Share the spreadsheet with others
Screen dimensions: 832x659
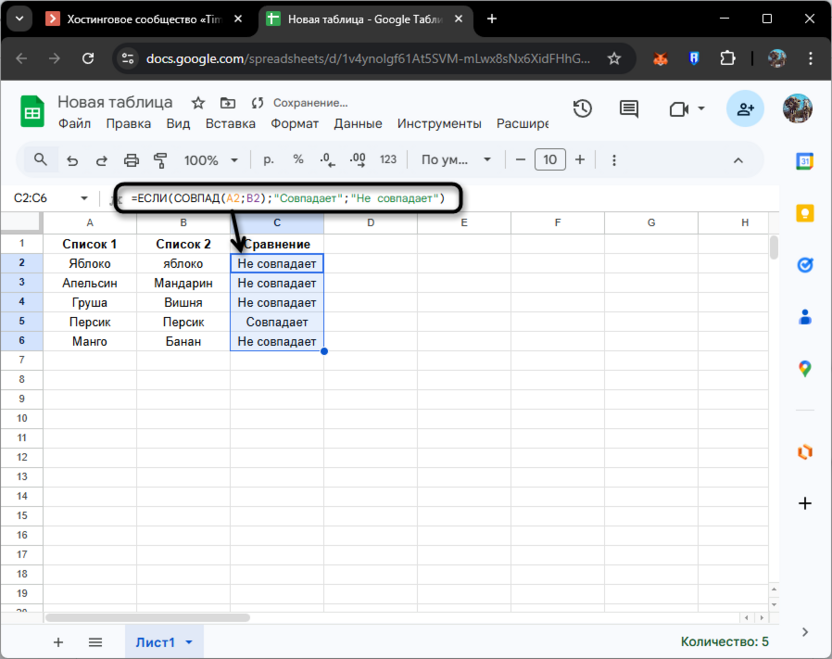tap(745, 109)
